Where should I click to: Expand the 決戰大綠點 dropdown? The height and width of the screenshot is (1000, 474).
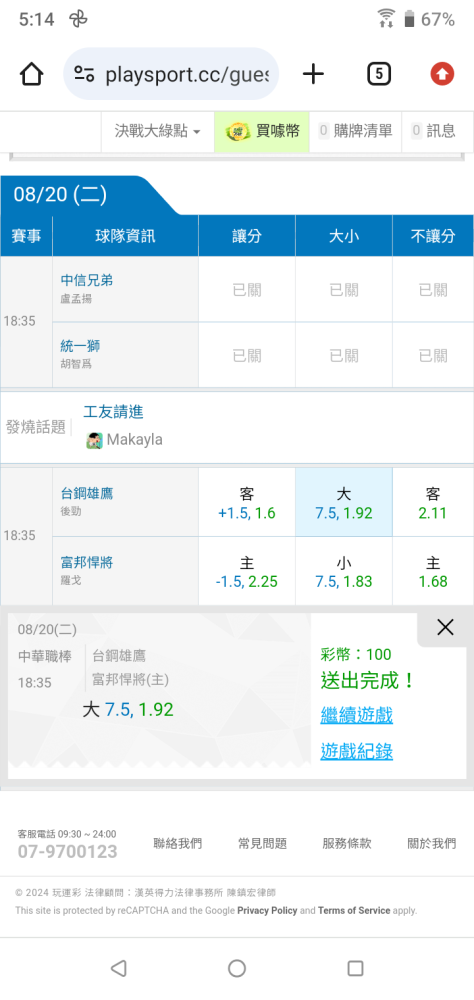click(158, 131)
